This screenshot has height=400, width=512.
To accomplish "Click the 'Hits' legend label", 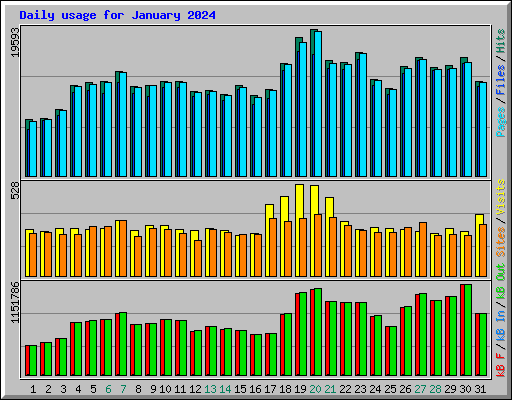I will coord(501,41).
